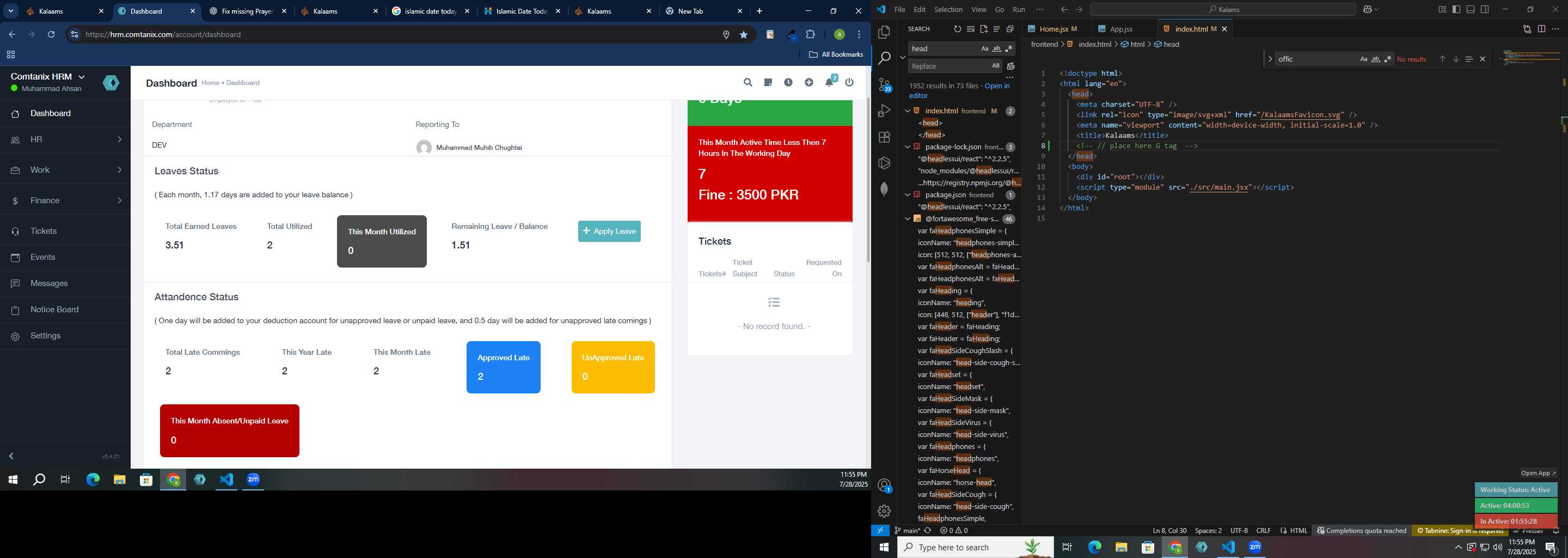Viewport: 1568px width, 558px height.
Task: Open the Chrome tab search dropdown
Action: coord(11,11)
